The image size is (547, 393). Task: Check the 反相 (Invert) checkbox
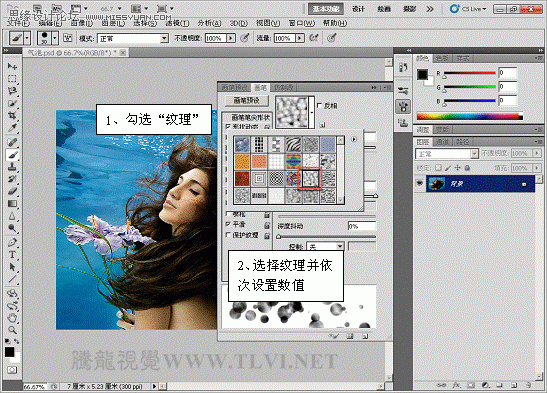320,105
